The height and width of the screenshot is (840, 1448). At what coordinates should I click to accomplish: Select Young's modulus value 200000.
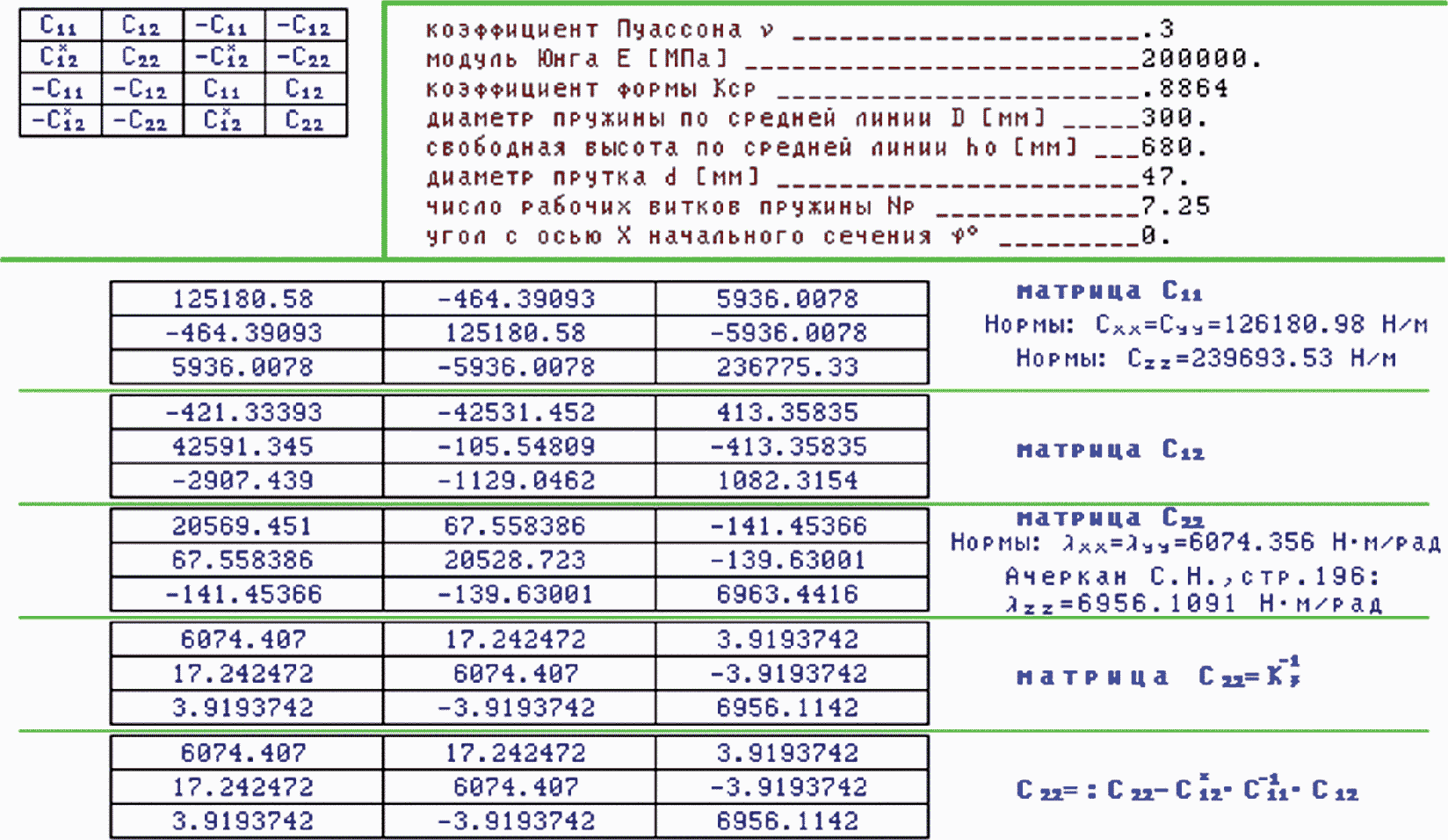[1200, 59]
